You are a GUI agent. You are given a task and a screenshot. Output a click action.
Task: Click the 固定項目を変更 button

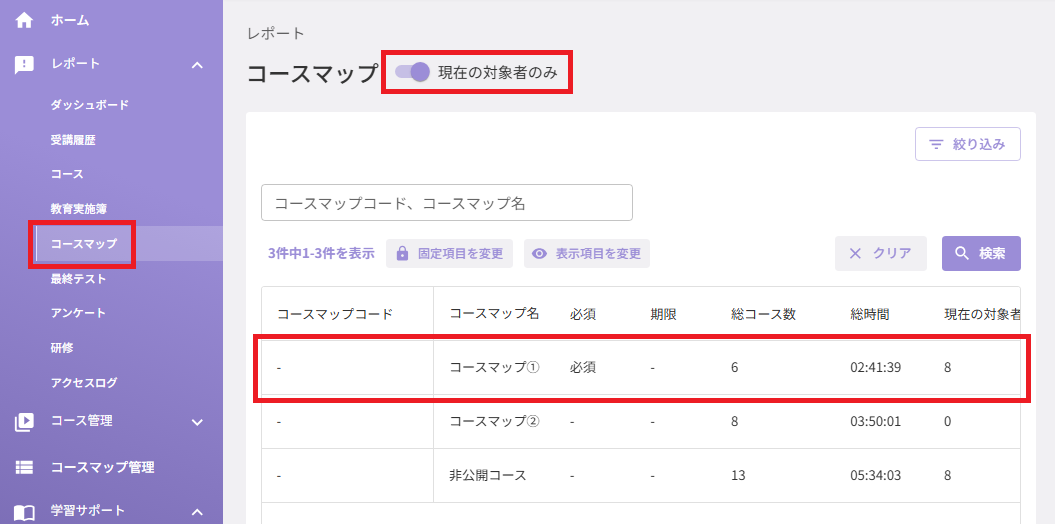(x=449, y=254)
